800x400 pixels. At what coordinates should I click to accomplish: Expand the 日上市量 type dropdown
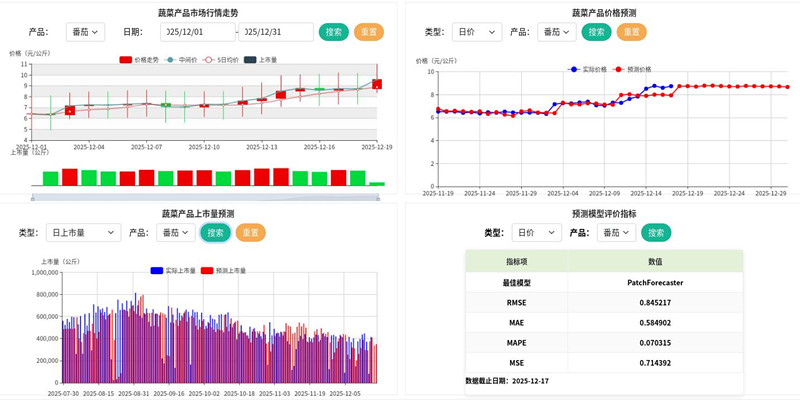83,233
